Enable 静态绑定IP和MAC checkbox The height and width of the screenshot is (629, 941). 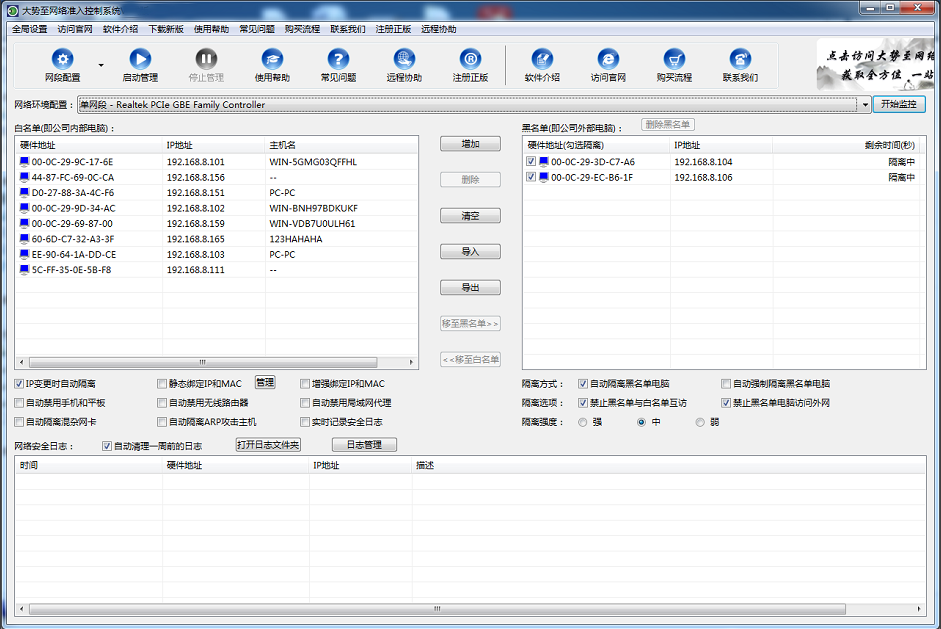162,384
